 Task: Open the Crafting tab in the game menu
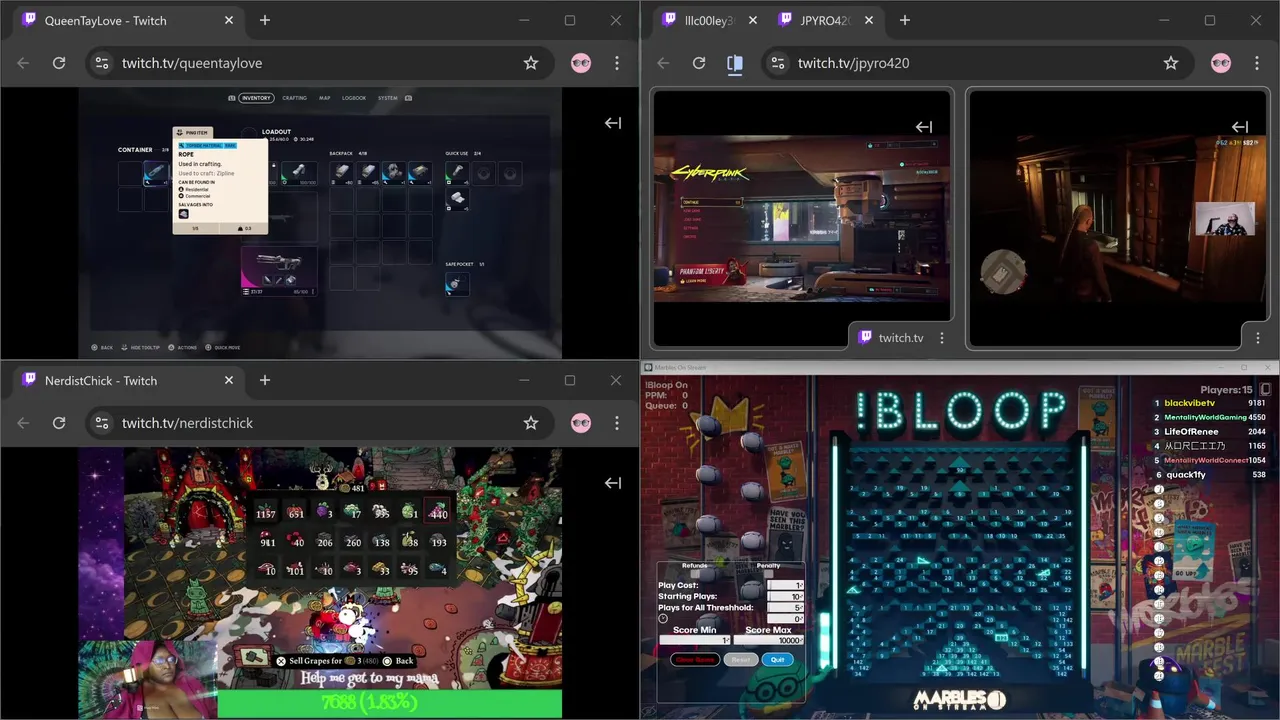295,98
